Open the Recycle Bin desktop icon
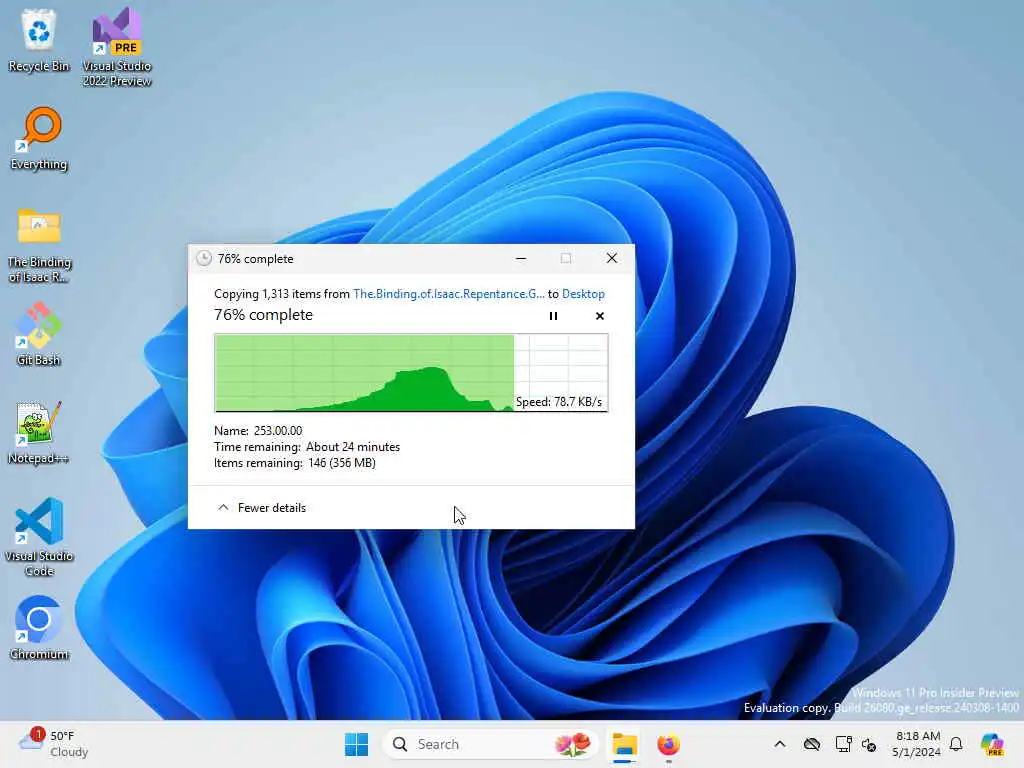Viewport: 1024px width, 768px height. click(39, 39)
